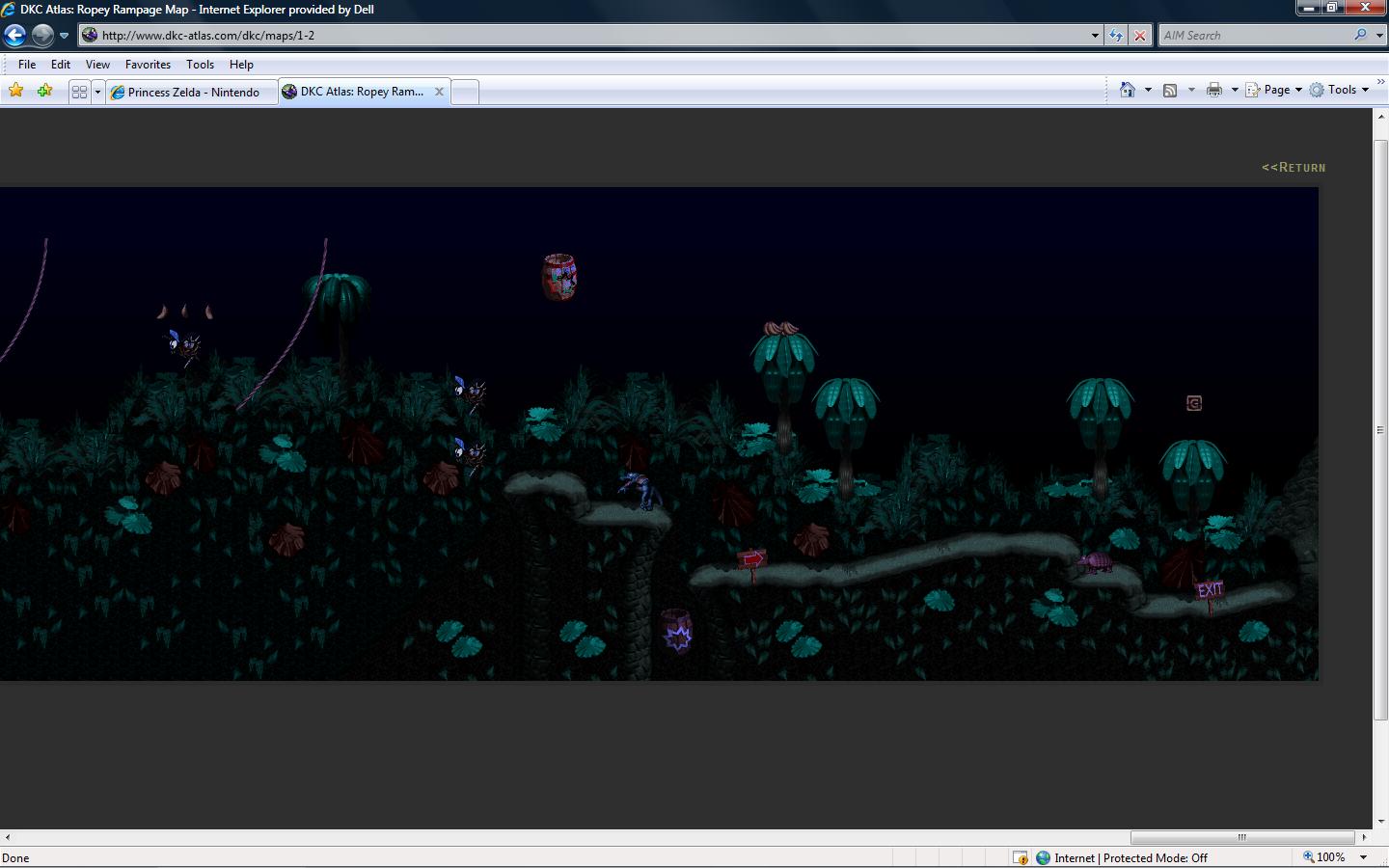This screenshot has width=1389, height=868.
Task: Expand the address bar history dropdown
Action: 1095,36
